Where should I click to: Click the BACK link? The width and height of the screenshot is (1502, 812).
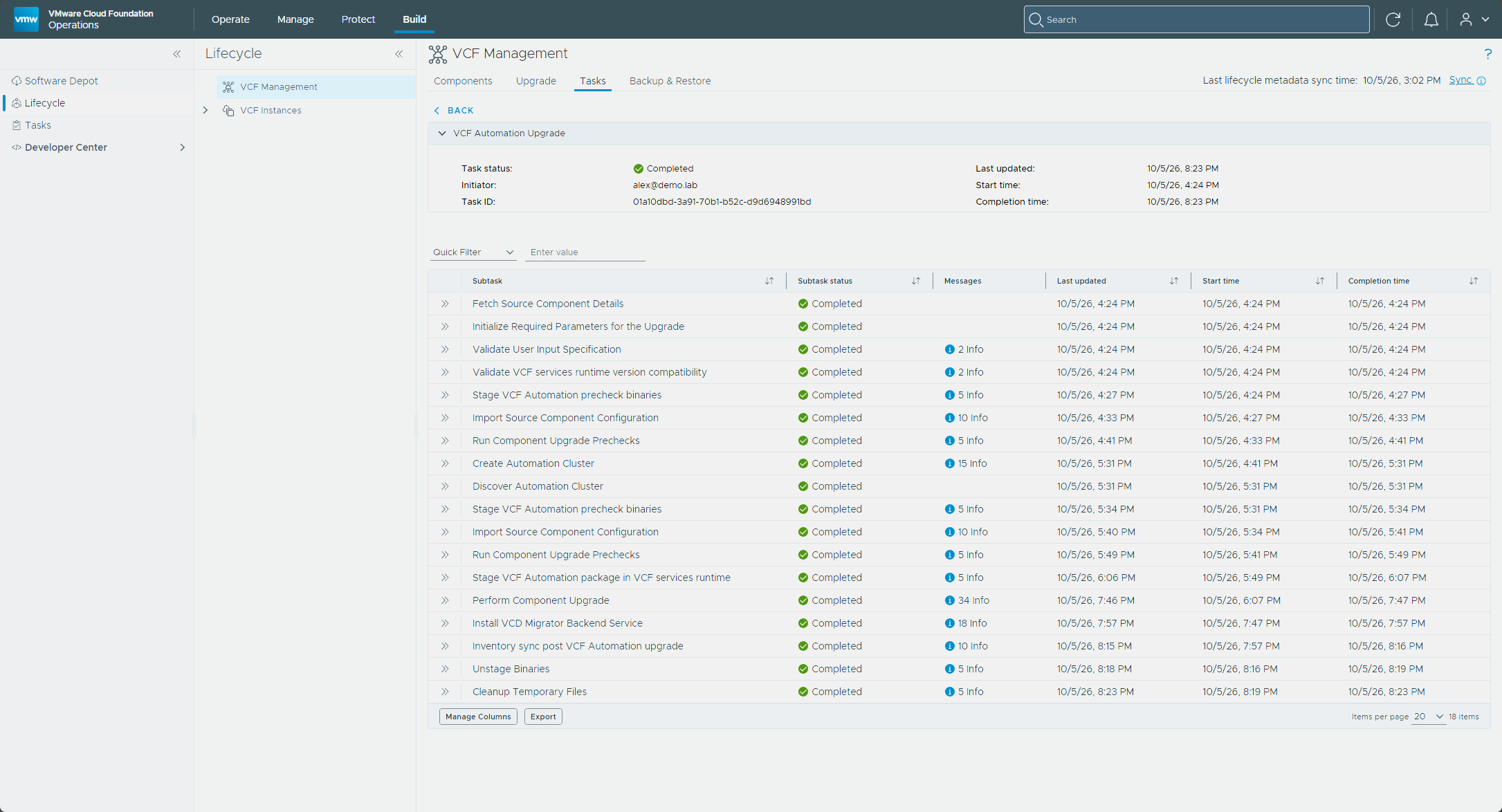(454, 111)
